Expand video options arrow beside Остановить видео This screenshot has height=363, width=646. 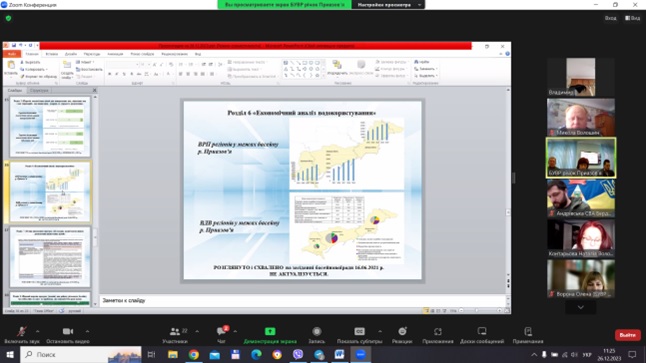[x=87, y=331]
